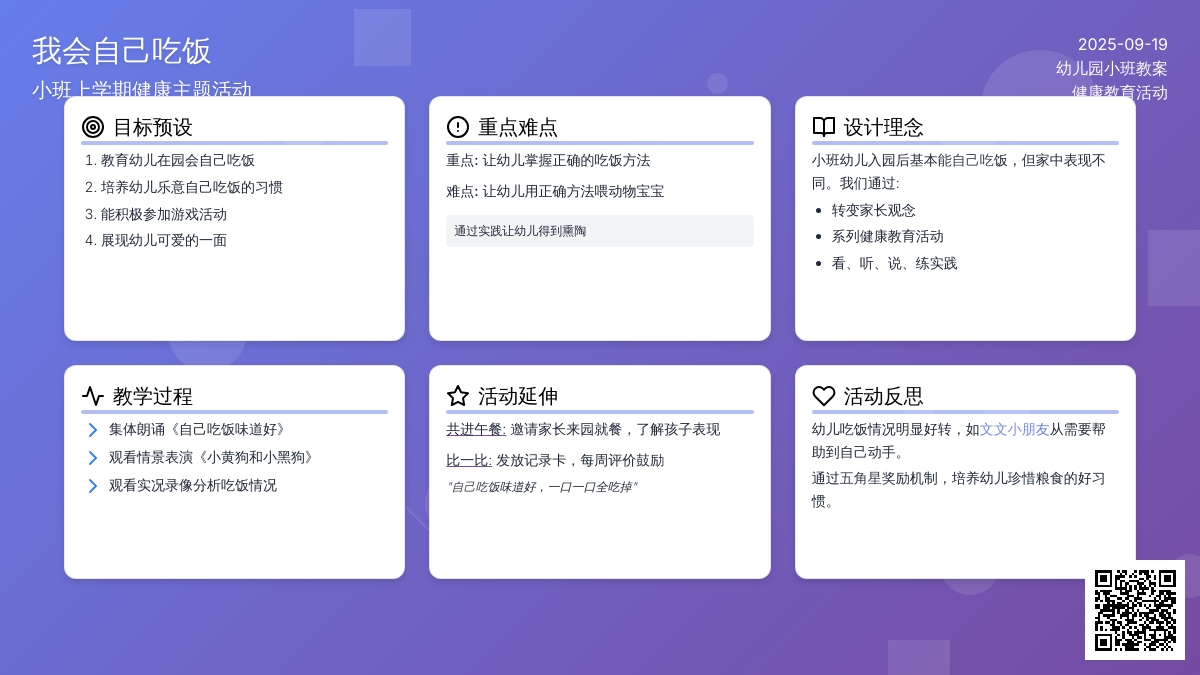The image size is (1200, 675).
Task: Click the underlined 共进午餐 text
Action: pos(475,430)
